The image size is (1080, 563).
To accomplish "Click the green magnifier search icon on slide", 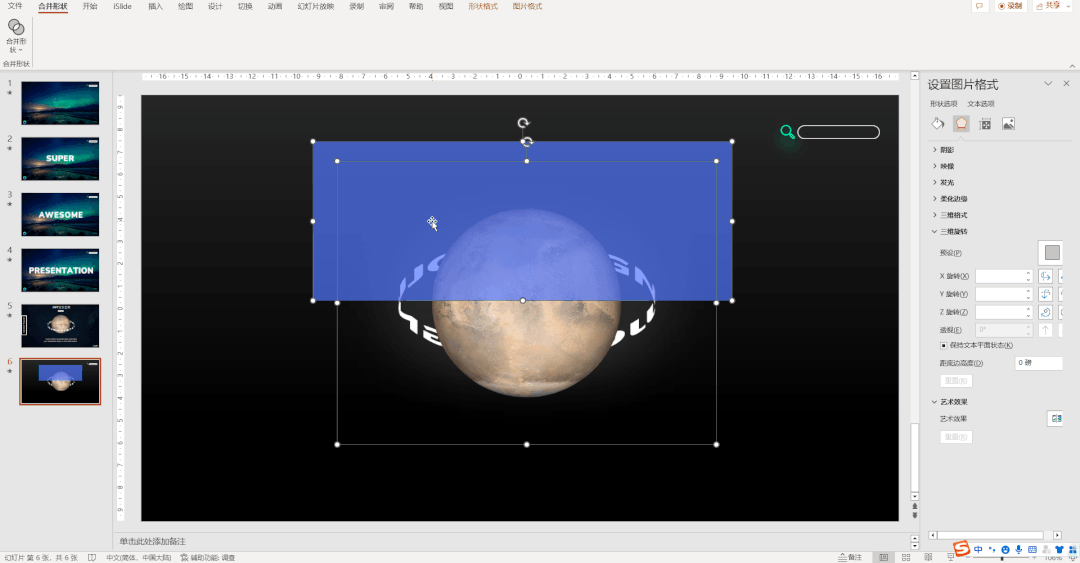I will tap(787, 132).
